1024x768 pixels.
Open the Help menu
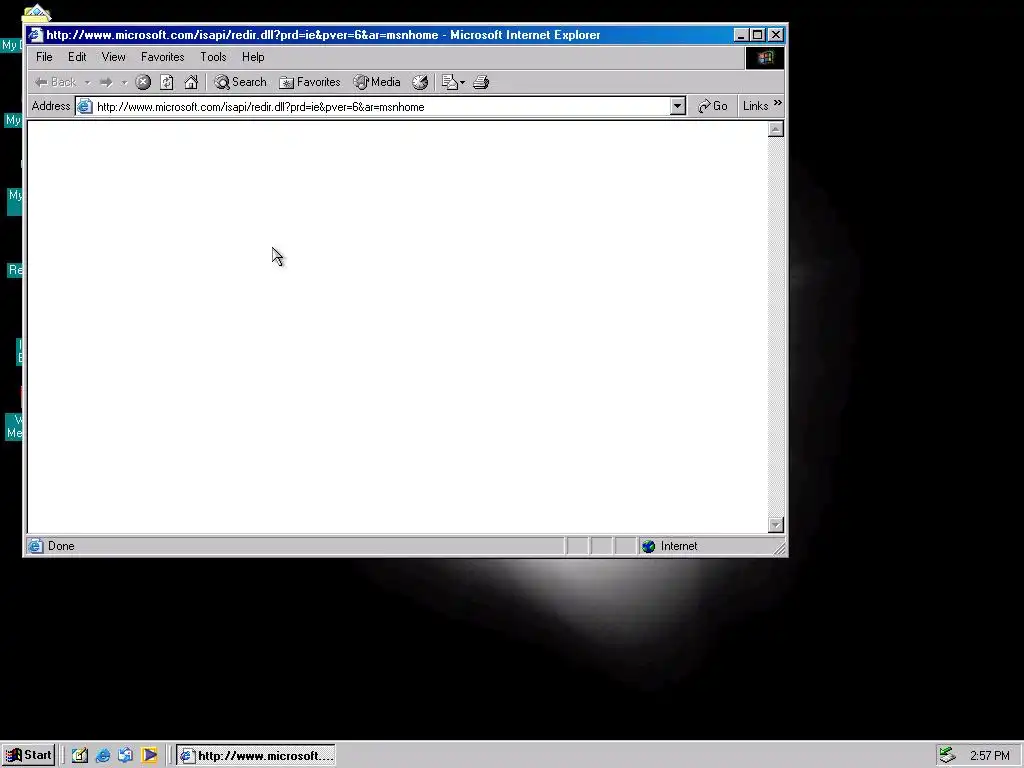(x=253, y=57)
